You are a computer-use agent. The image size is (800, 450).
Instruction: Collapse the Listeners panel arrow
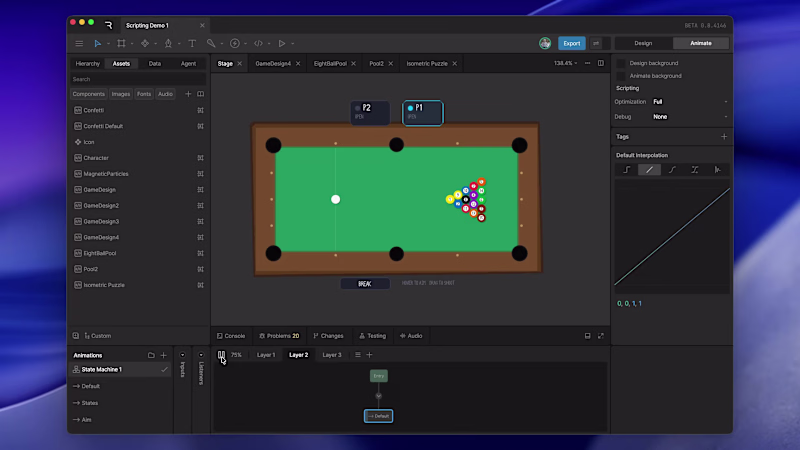[201, 355]
